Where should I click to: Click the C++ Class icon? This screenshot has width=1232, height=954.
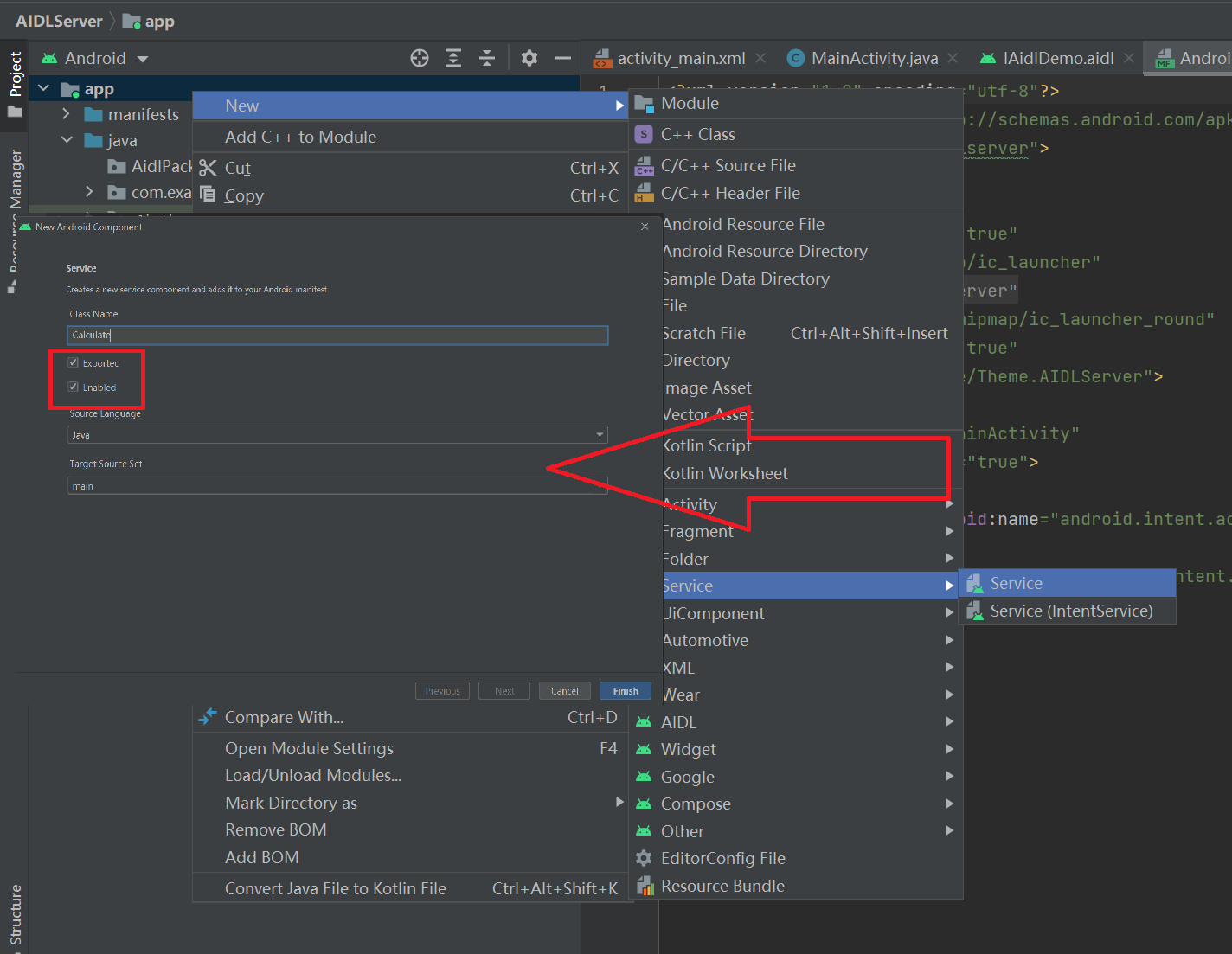click(x=644, y=134)
